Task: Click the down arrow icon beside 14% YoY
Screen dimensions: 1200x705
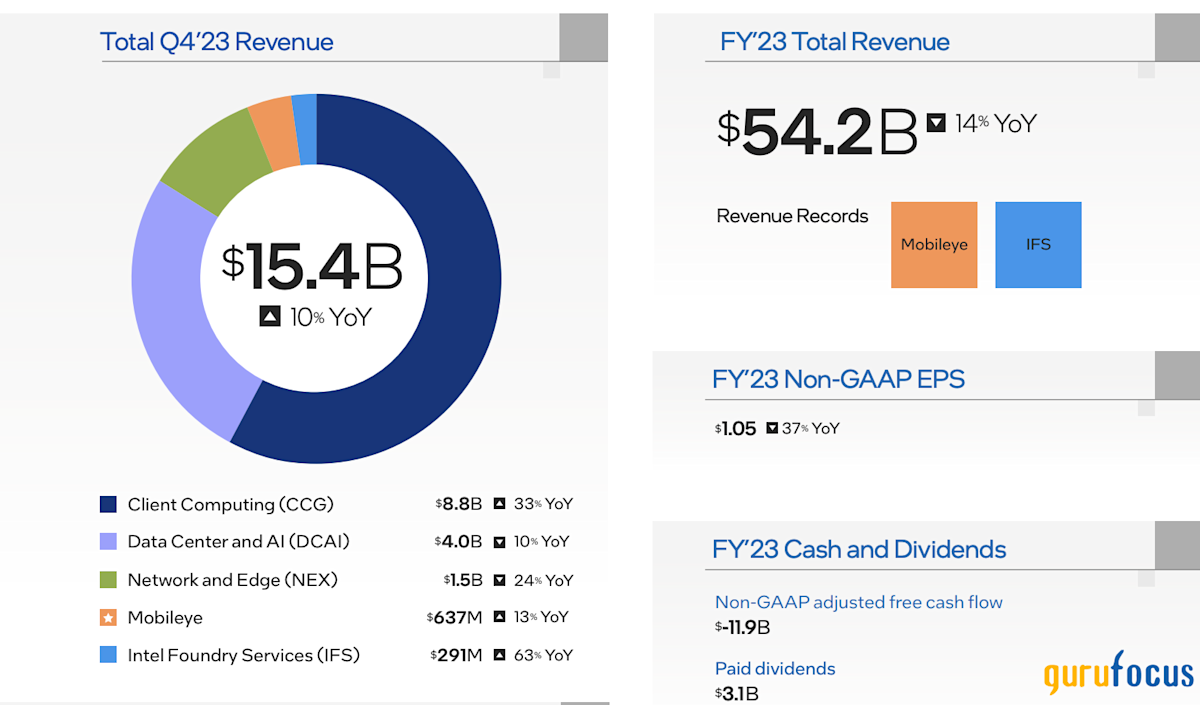Action: pos(936,124)
